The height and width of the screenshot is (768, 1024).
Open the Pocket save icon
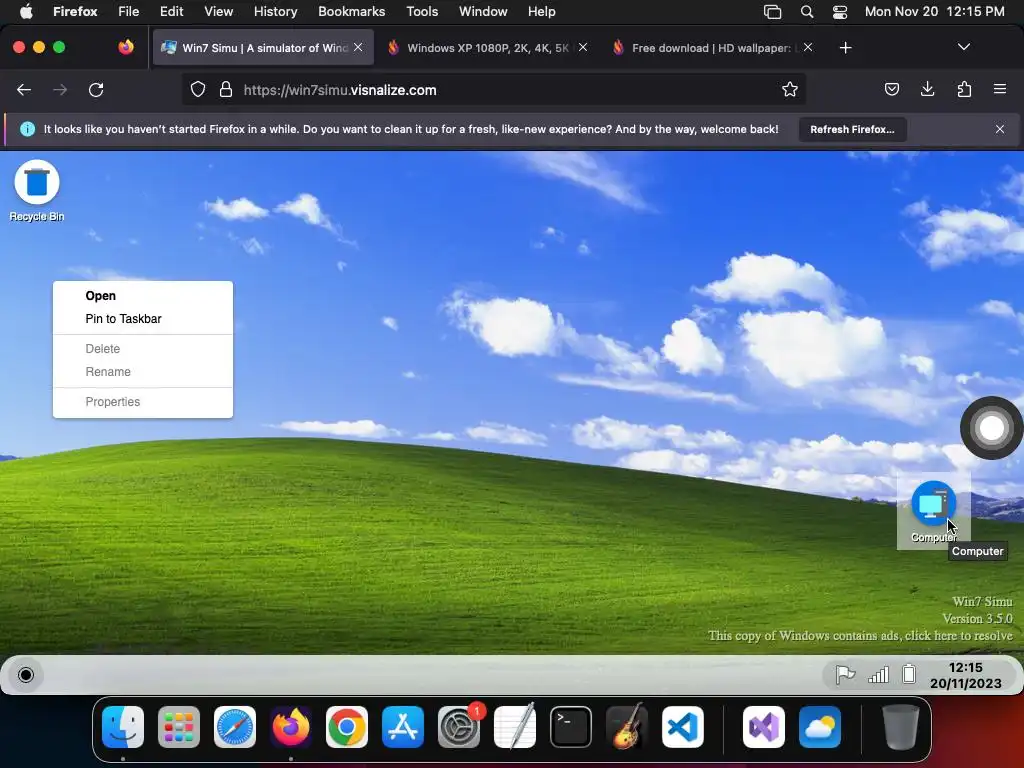[891, 89]
